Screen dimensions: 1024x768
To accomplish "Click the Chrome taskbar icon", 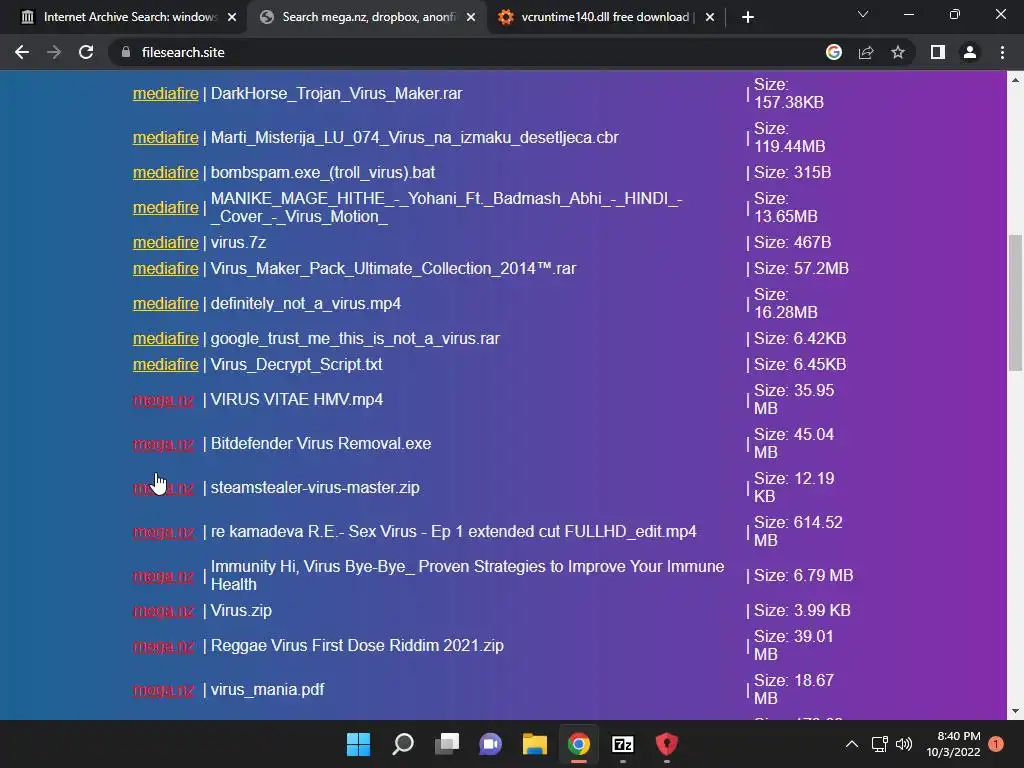I will [x=579, y=744].
